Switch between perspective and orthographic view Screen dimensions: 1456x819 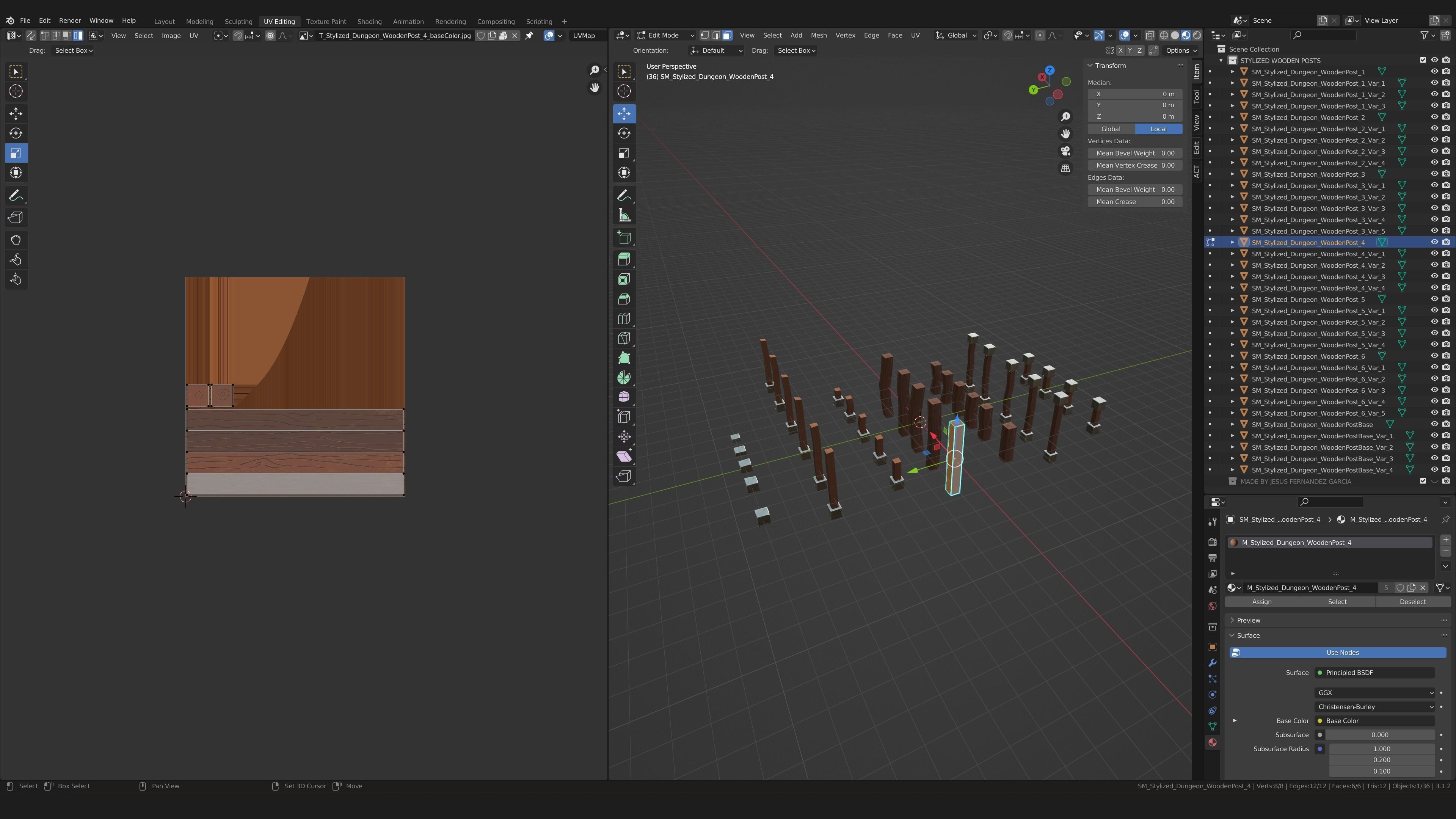pos(1065,168)
